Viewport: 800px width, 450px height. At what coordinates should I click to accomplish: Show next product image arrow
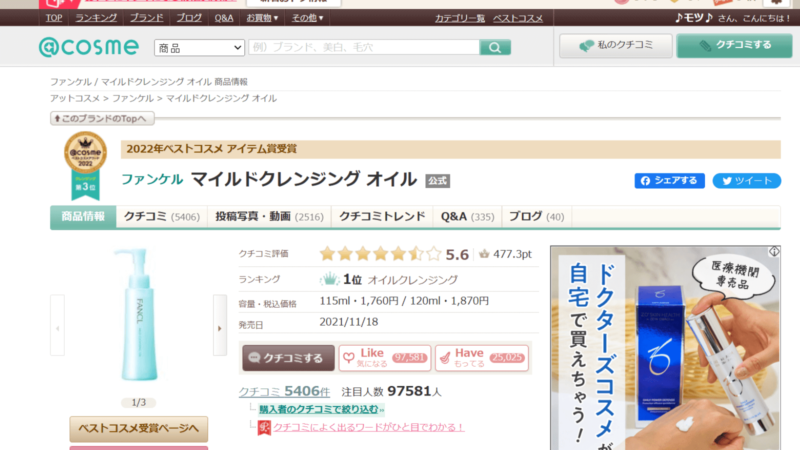click(220, 326)
